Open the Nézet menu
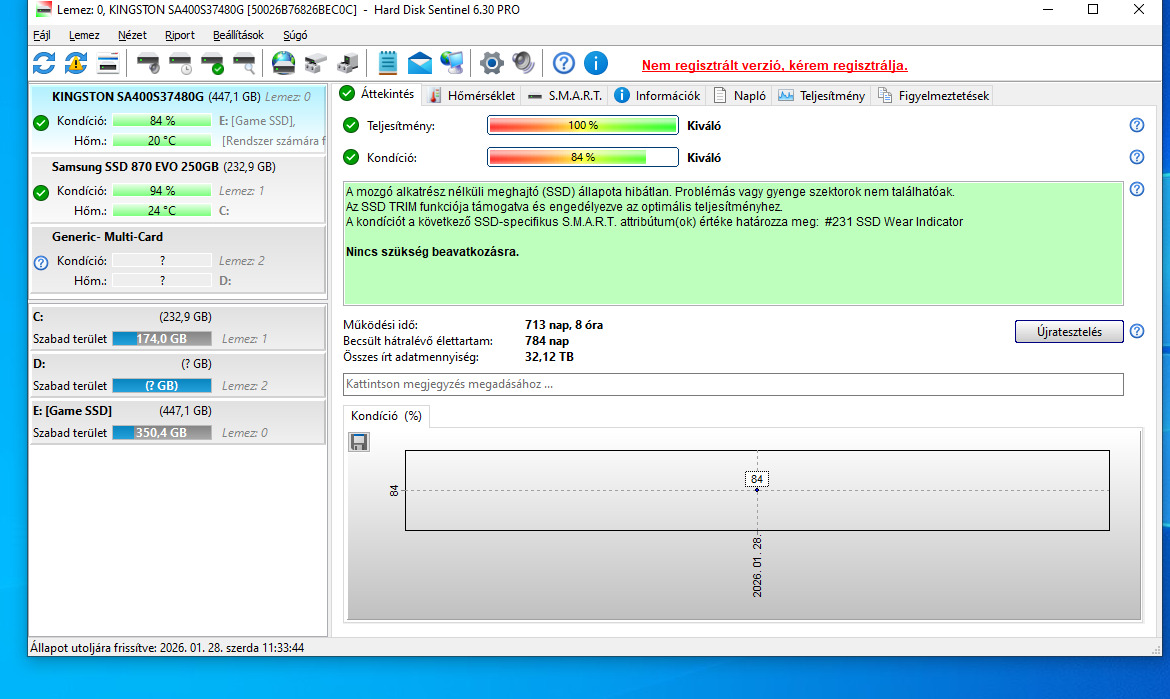The image size is (1170, 699). [132, 35]
